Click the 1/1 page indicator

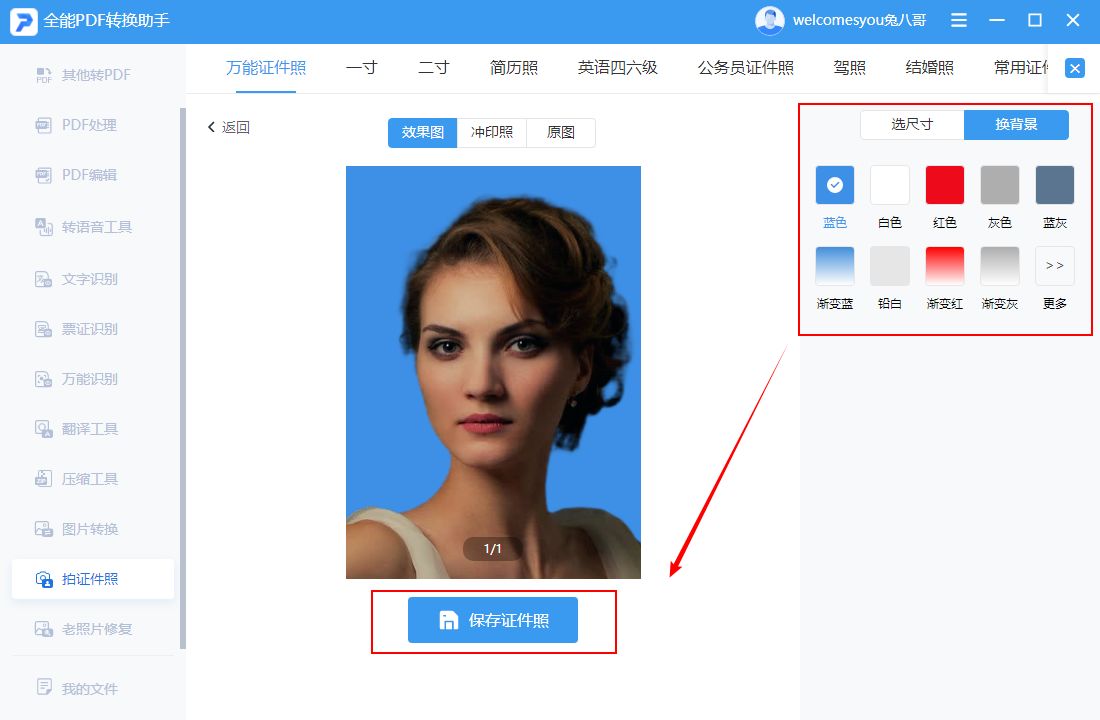pos(492,549)
